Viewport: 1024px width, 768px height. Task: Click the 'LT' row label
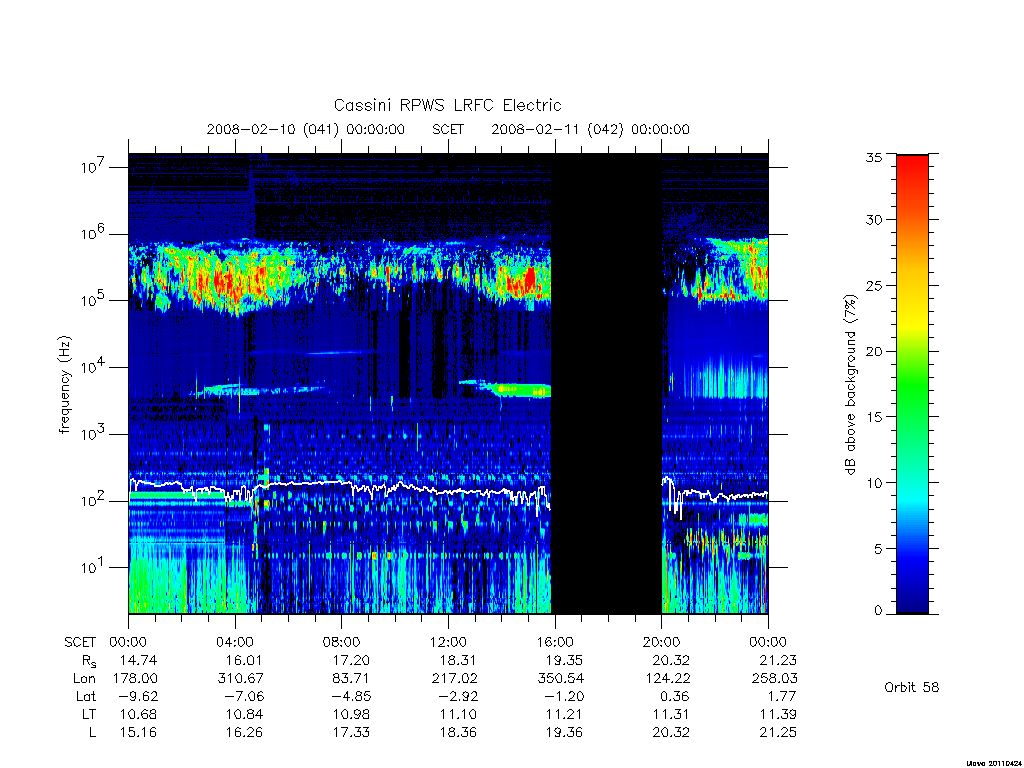coord(89,714)
